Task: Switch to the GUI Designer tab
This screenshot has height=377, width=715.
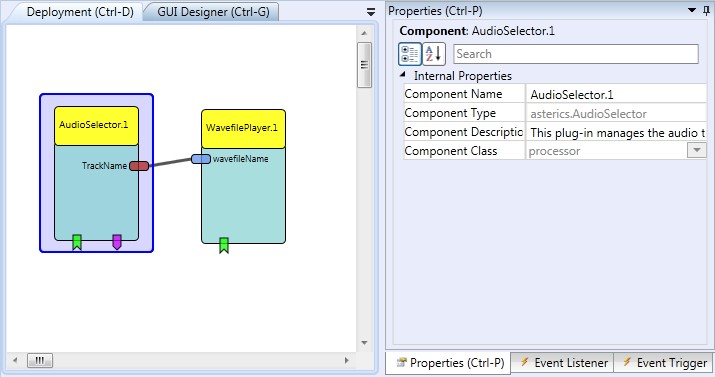Action: (213, 12)
